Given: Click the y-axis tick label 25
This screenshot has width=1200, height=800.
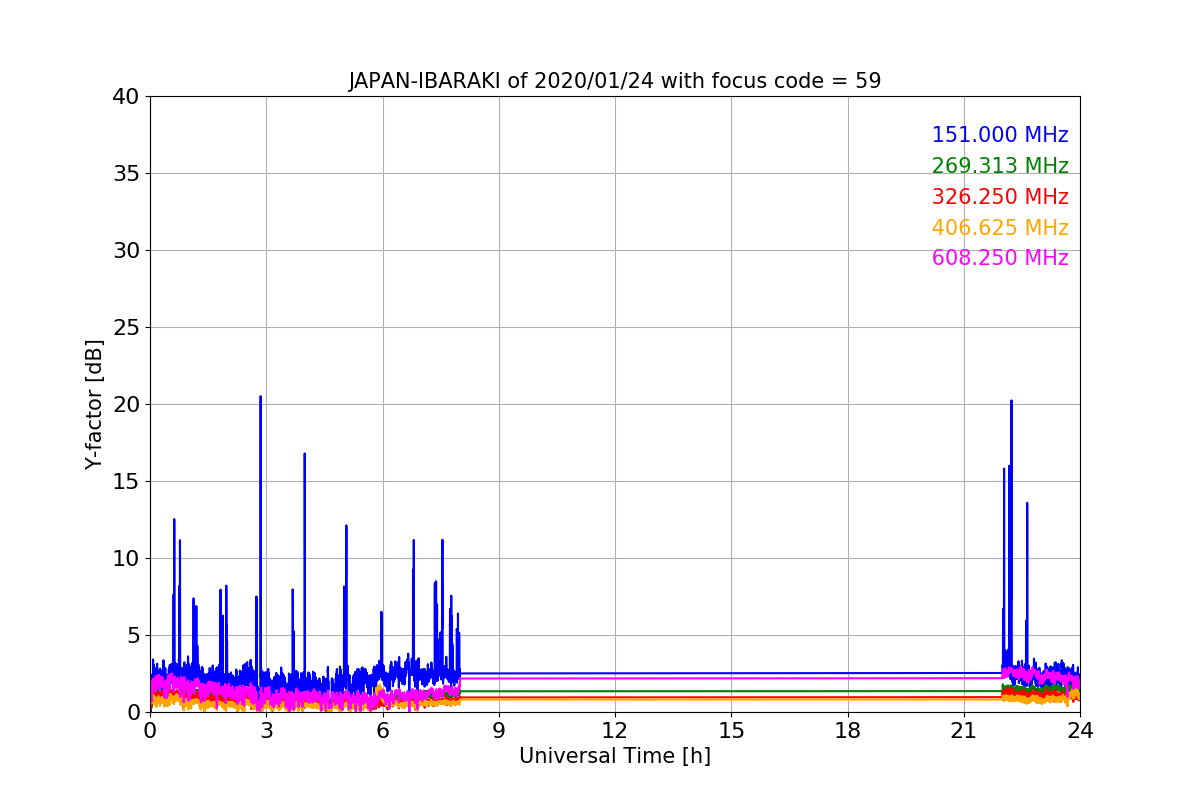Looking at the screenshot, I should pyautogui.click(x=125, y=328).
